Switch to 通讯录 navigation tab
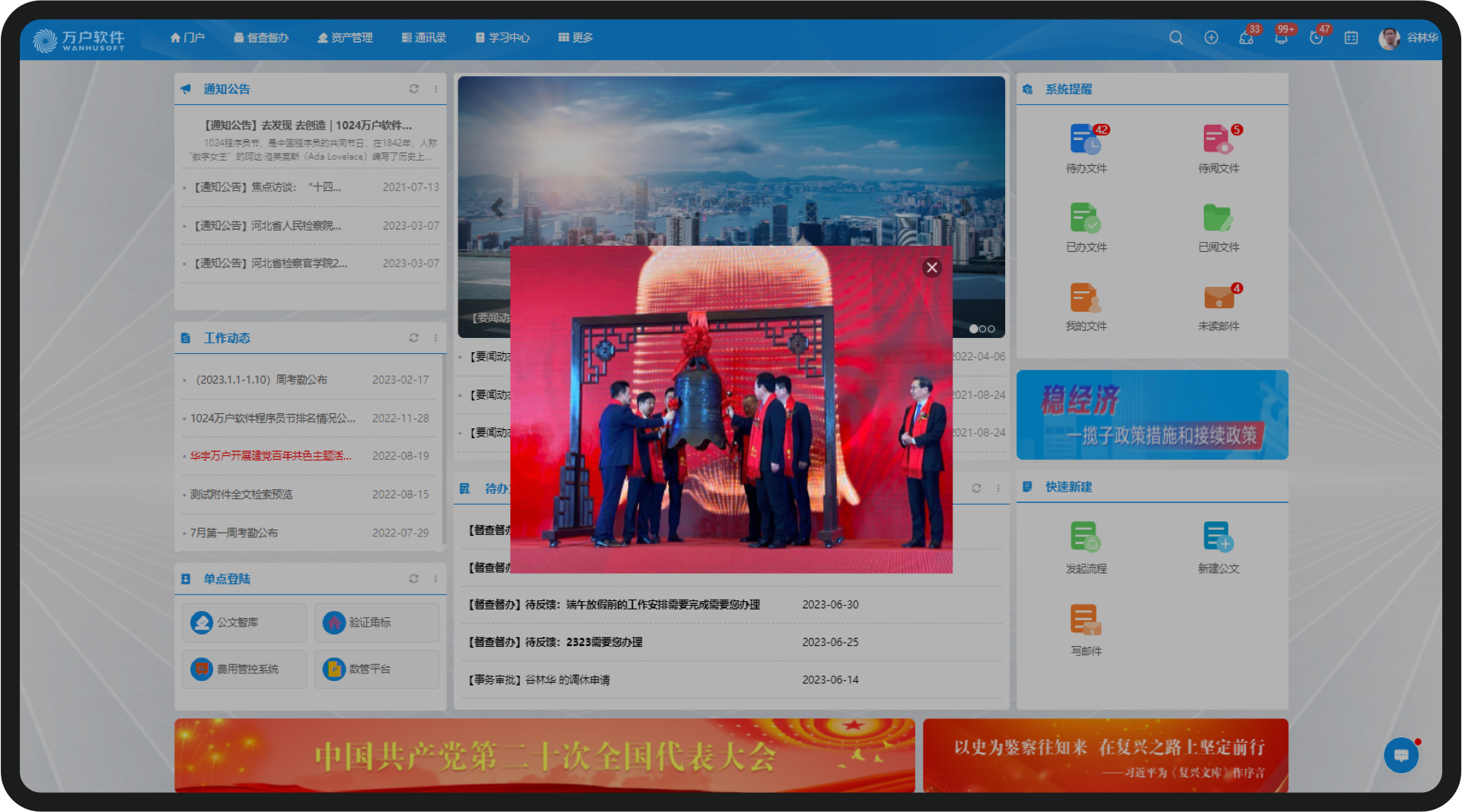The width and height of the screenshot is (1462, 812). tap(423, 37)
